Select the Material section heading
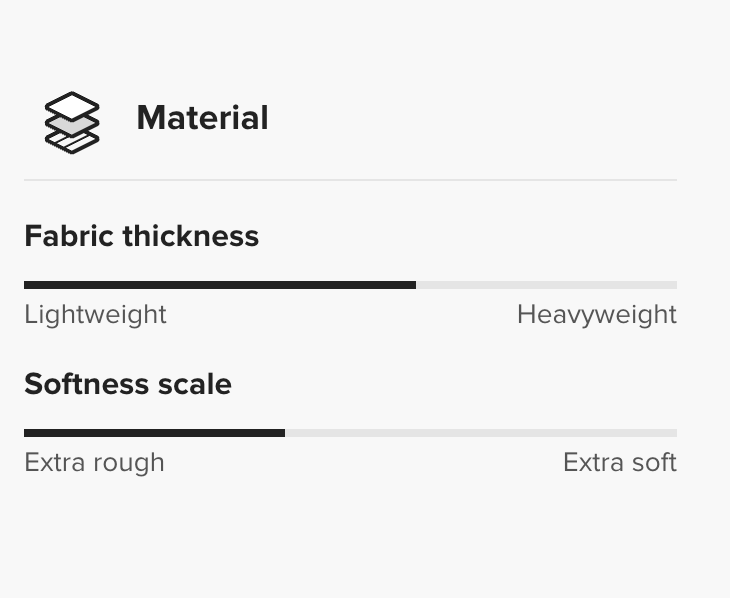 [x=202, y=118]
